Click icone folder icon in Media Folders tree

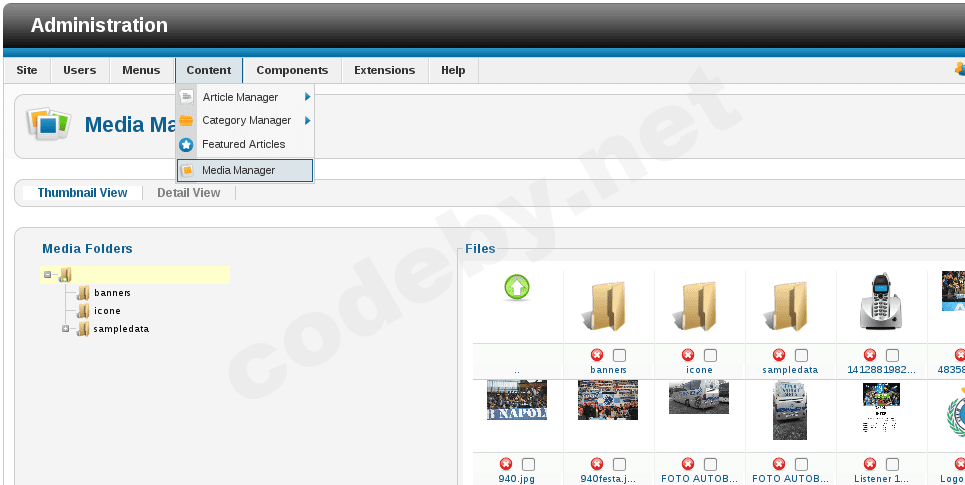(83, 311)
